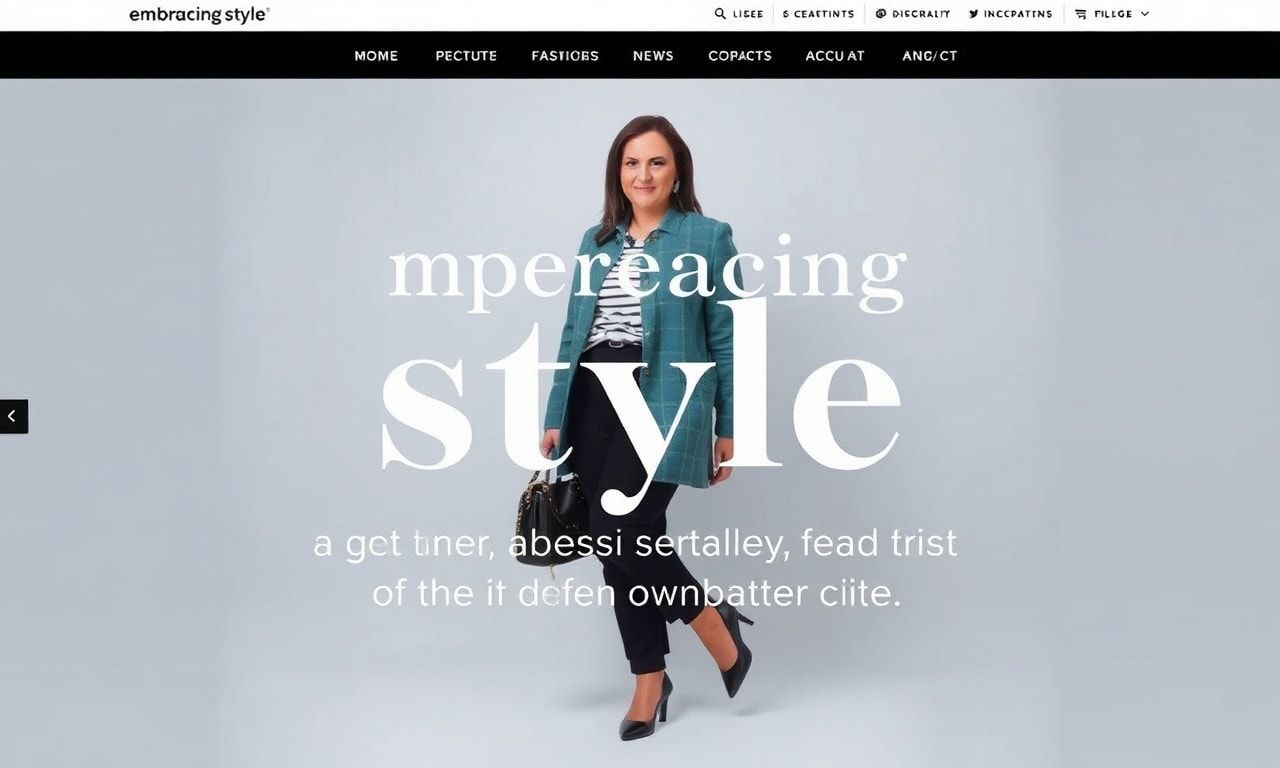The height and width of the screenshot is (768, 1280).
Task: Click the DISCRALIT top link
Action: [921, 14]
